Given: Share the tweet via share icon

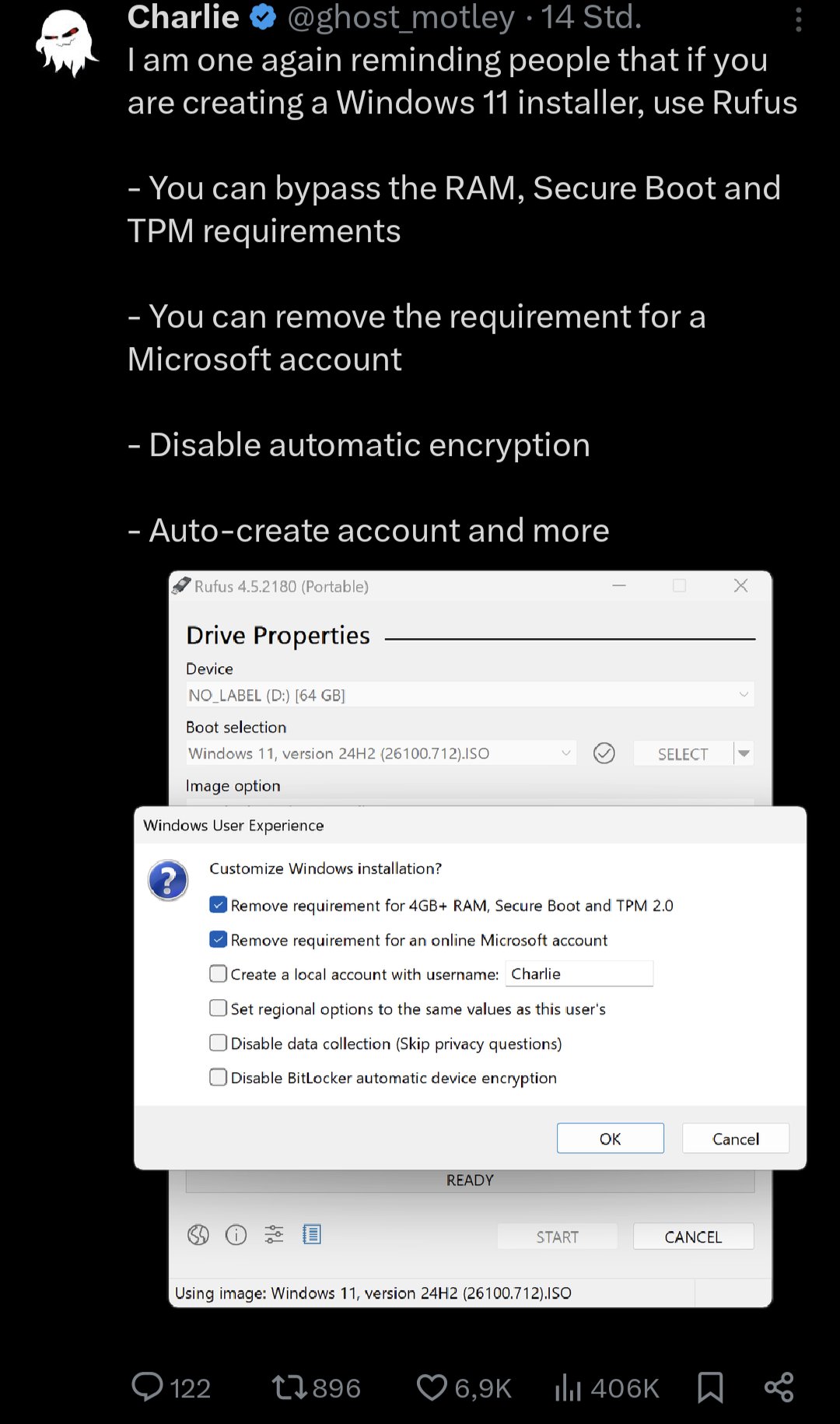Looking at the screenshot, I should coord(779,1387).
